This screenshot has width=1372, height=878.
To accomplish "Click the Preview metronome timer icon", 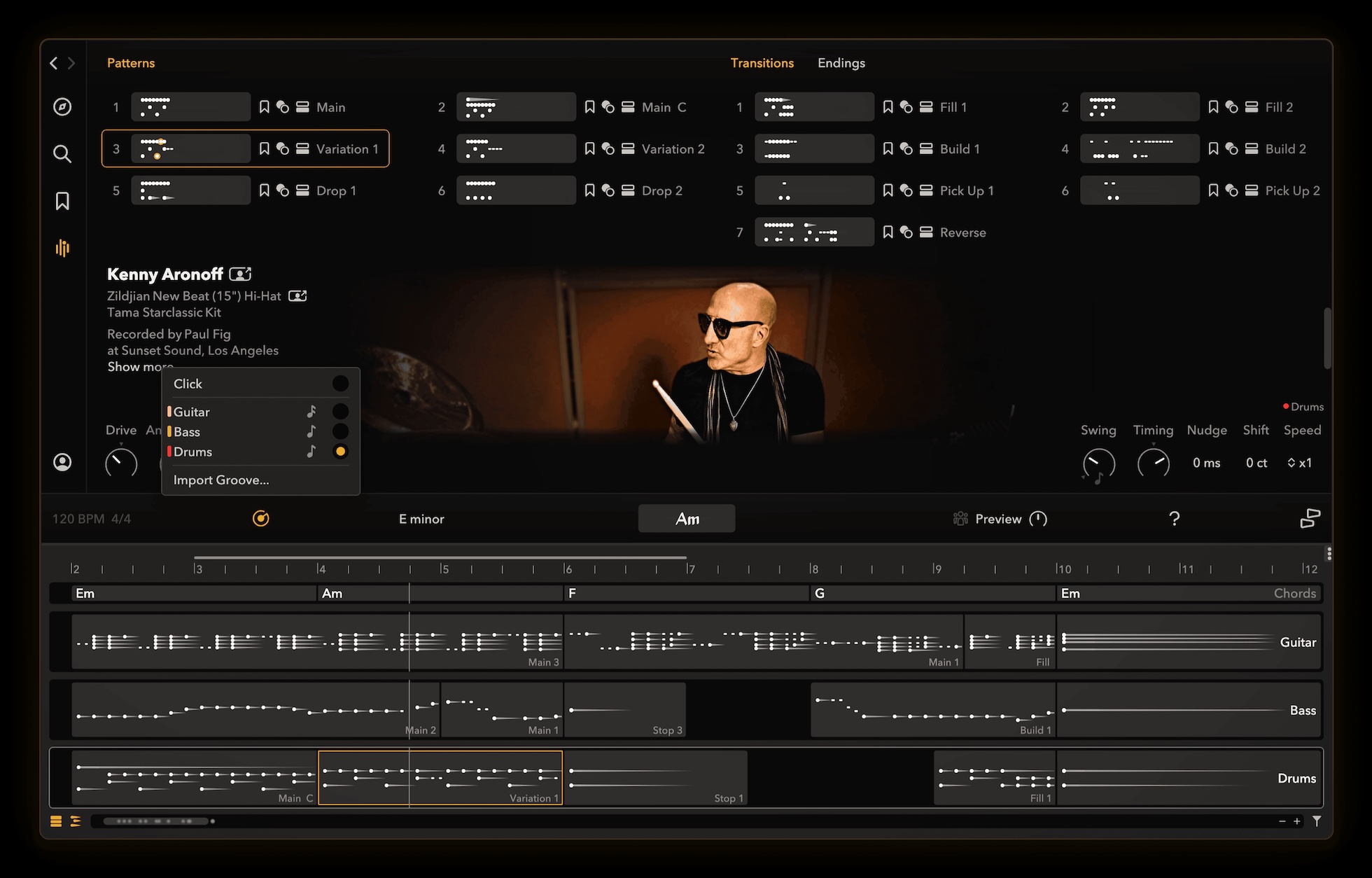I will [1038, 519].
